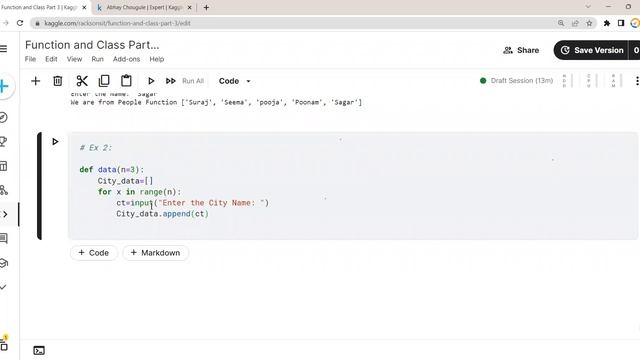Open the Discussions sidebar icon
This screenshot has height=360, width=640.
coord(4,238)
